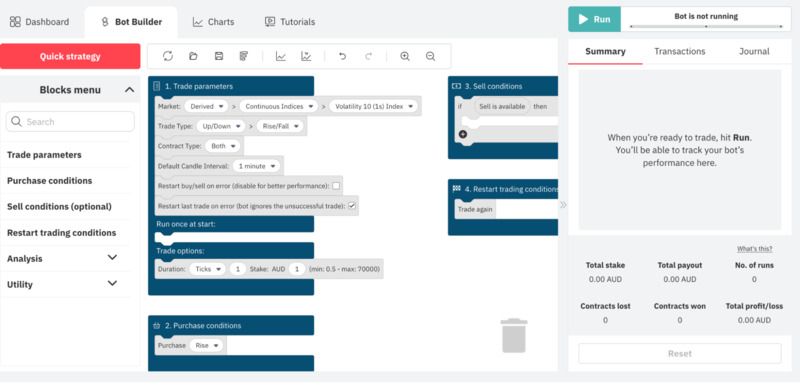Screen dimensions: 800x385
Task: Click the Purchase conditions block basket icon
Action: point(157,325)
